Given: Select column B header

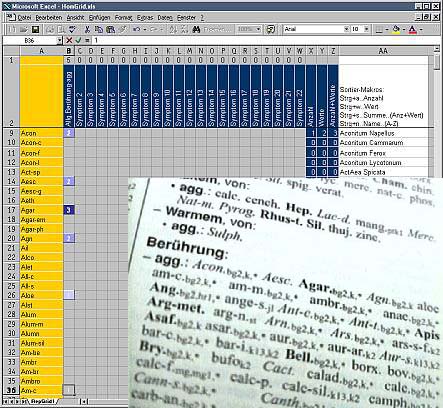Looking at the screenshot, I should (x=69, y=51).
